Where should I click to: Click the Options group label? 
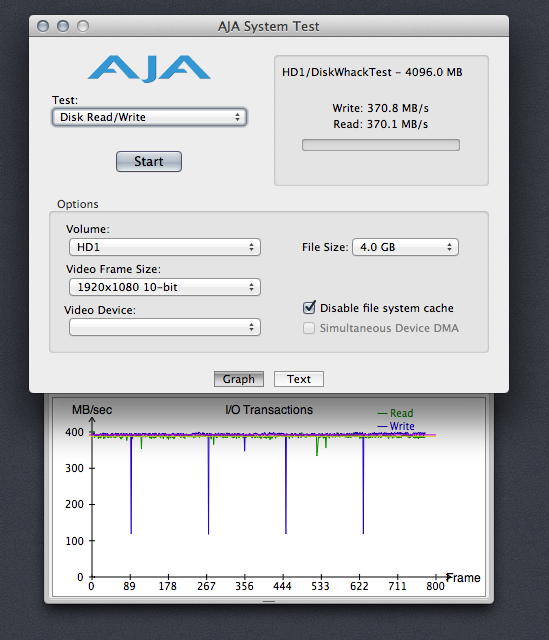(78, 204)
